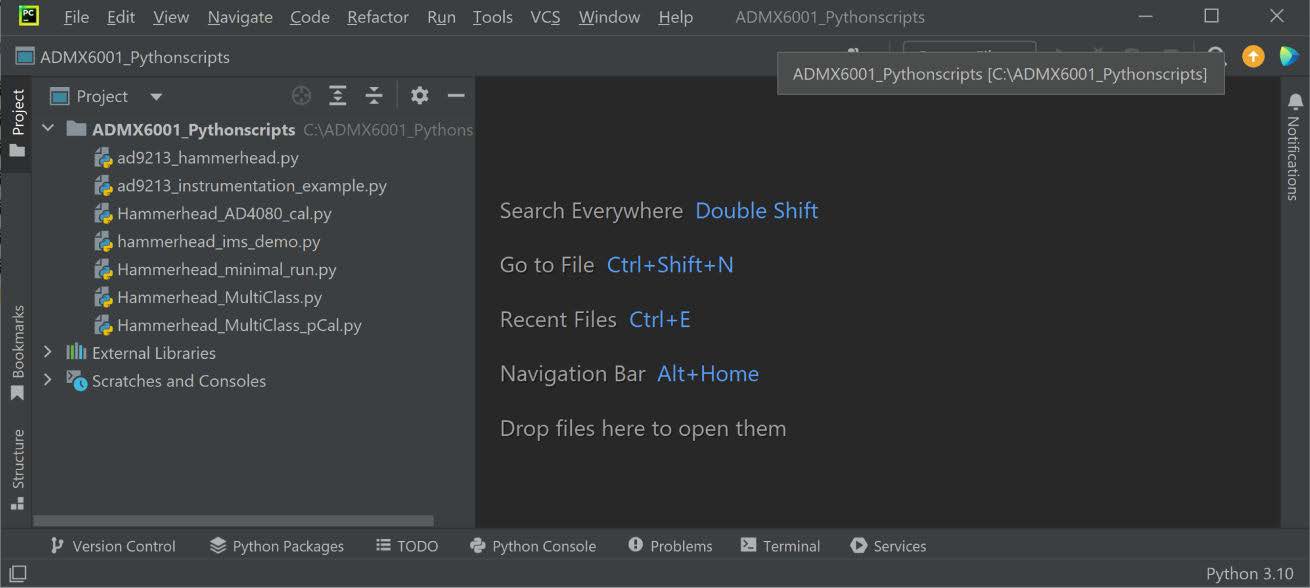Viewport: 1310px width, 588px height.
Task: Click the Project panel horizontal scrollbar
Action: coord(234,521)
